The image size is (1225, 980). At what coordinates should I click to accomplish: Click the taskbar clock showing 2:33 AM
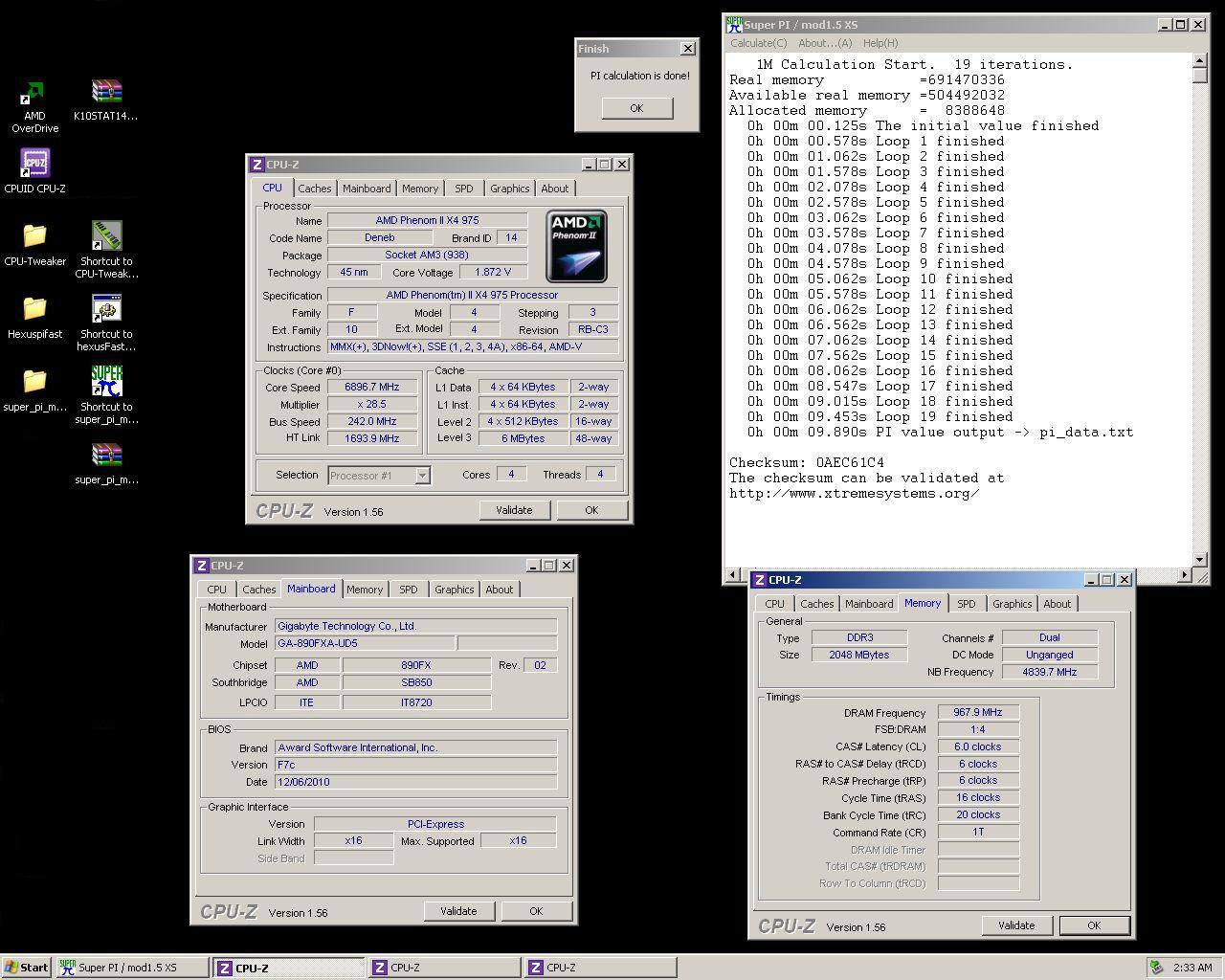(1192, 968)
